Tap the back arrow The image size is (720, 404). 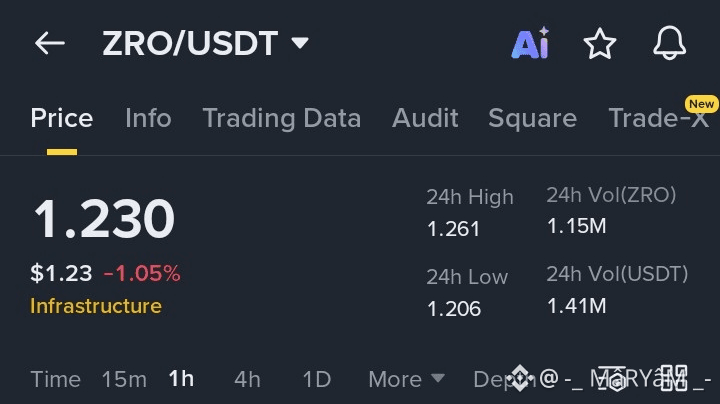pyautogui.click(x=49, y=43)
